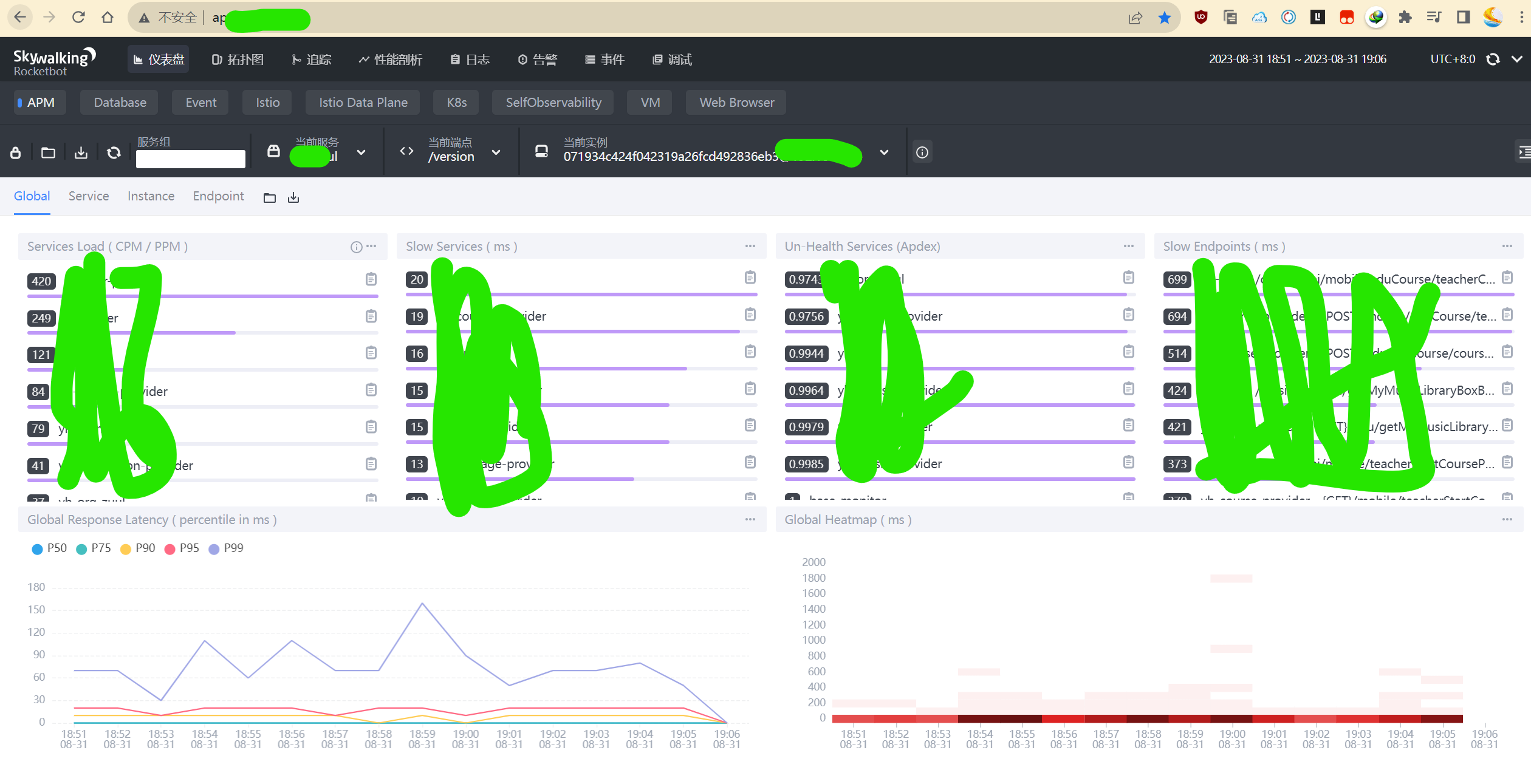The image size is (1531, 784).
Task: Select the K8s dashboard group
Action: point(456,103)
